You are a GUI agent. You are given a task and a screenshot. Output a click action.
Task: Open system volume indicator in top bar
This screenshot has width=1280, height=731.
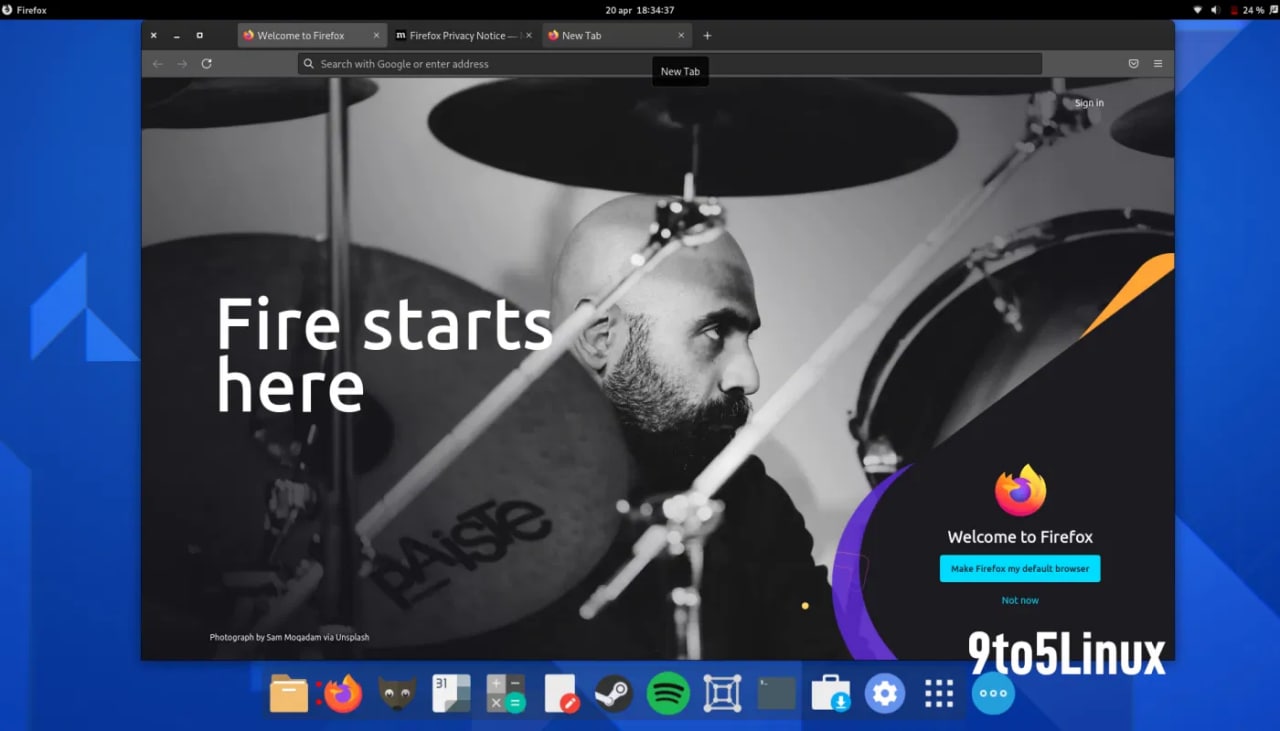click(x=1216, y=10)
